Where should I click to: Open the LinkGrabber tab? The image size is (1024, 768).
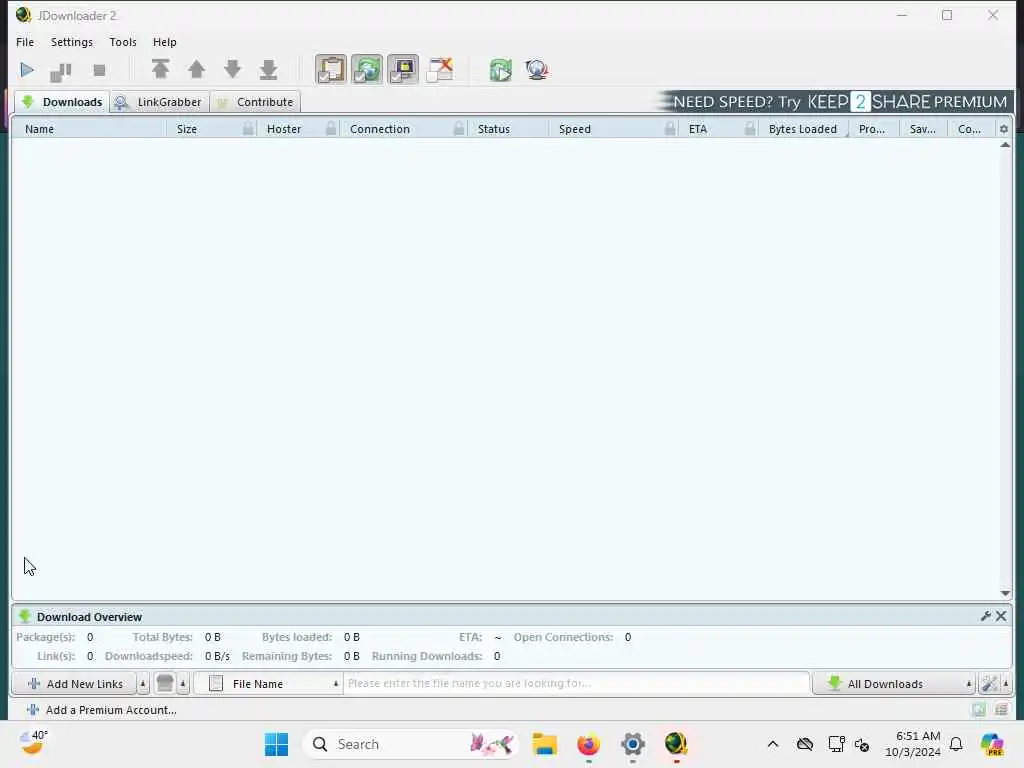point(159,102)
